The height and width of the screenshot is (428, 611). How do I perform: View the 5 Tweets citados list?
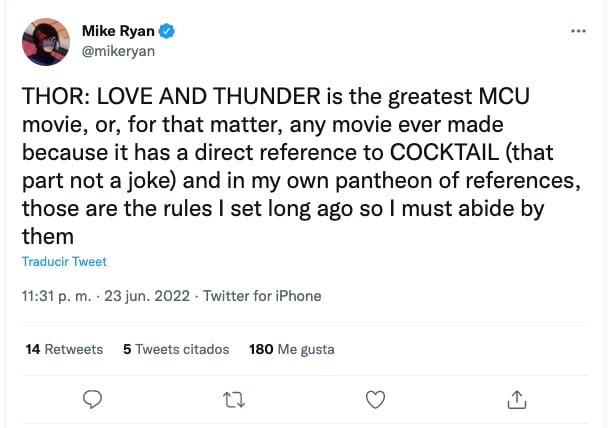click(x=176, y=349)
